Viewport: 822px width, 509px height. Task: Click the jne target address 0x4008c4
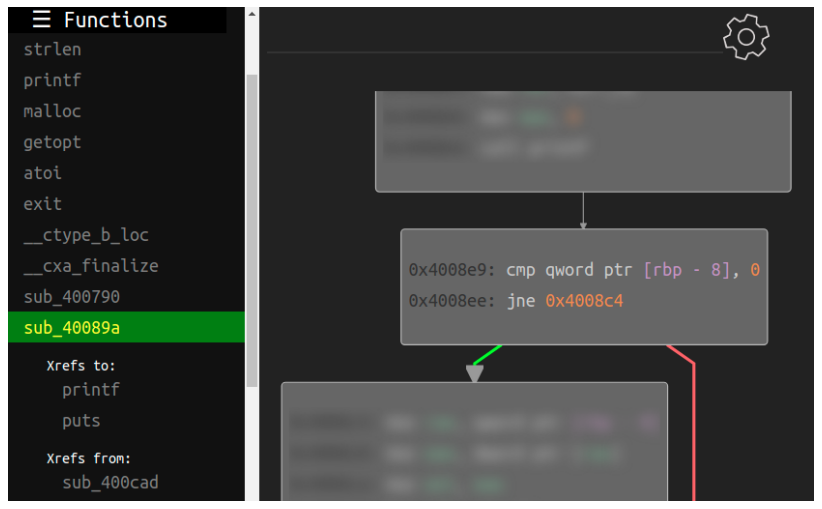(584, 301)
